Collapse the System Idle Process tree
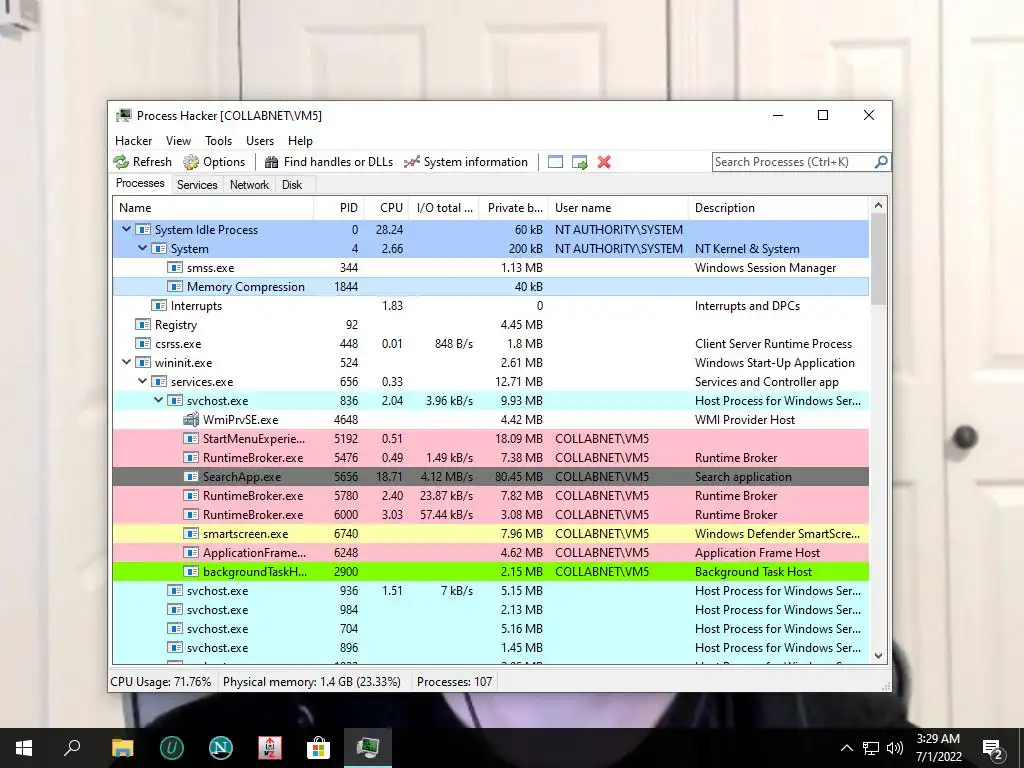 (x=126, y=229)
